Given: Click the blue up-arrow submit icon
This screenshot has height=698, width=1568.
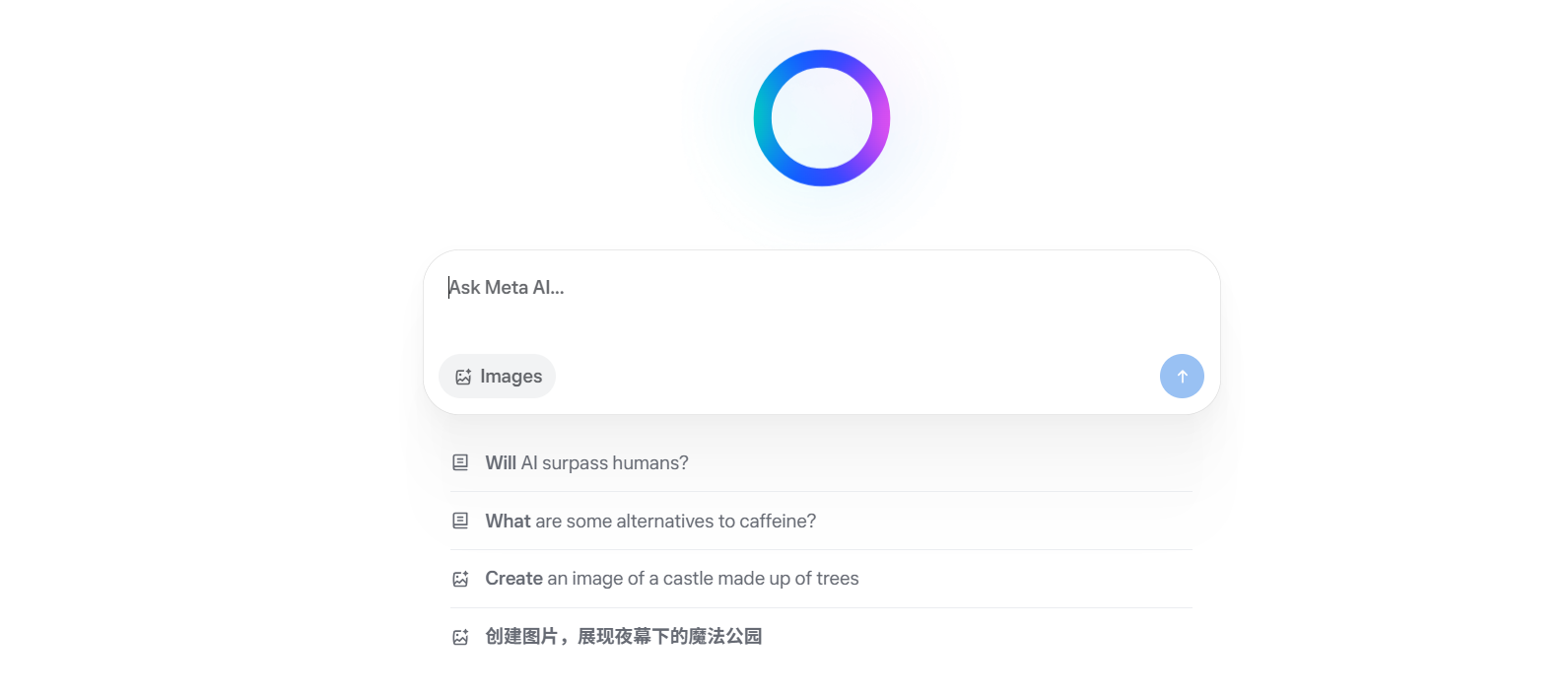Looking at the screenshot, I should coord(1182,376).
